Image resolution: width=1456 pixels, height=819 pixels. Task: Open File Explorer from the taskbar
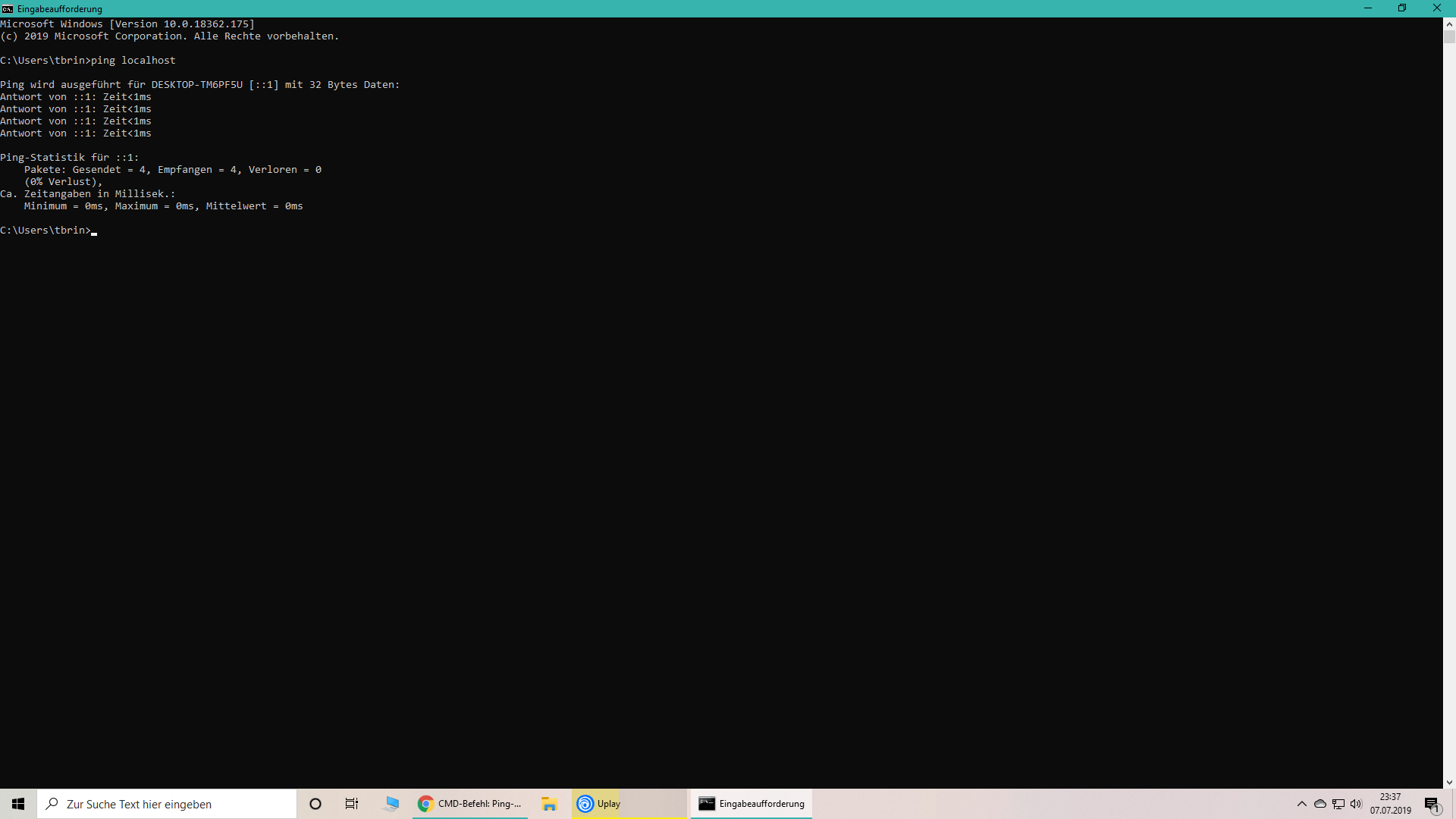pyautogui.click(x=549, y=804)
